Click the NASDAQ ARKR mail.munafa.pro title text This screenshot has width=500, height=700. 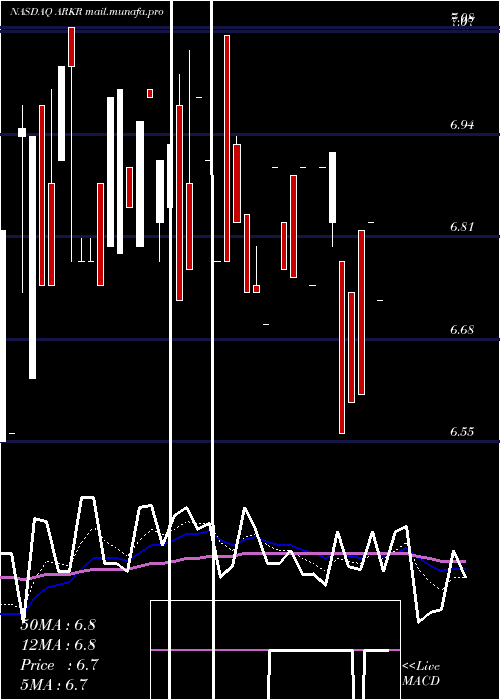(x=87, y=12)
